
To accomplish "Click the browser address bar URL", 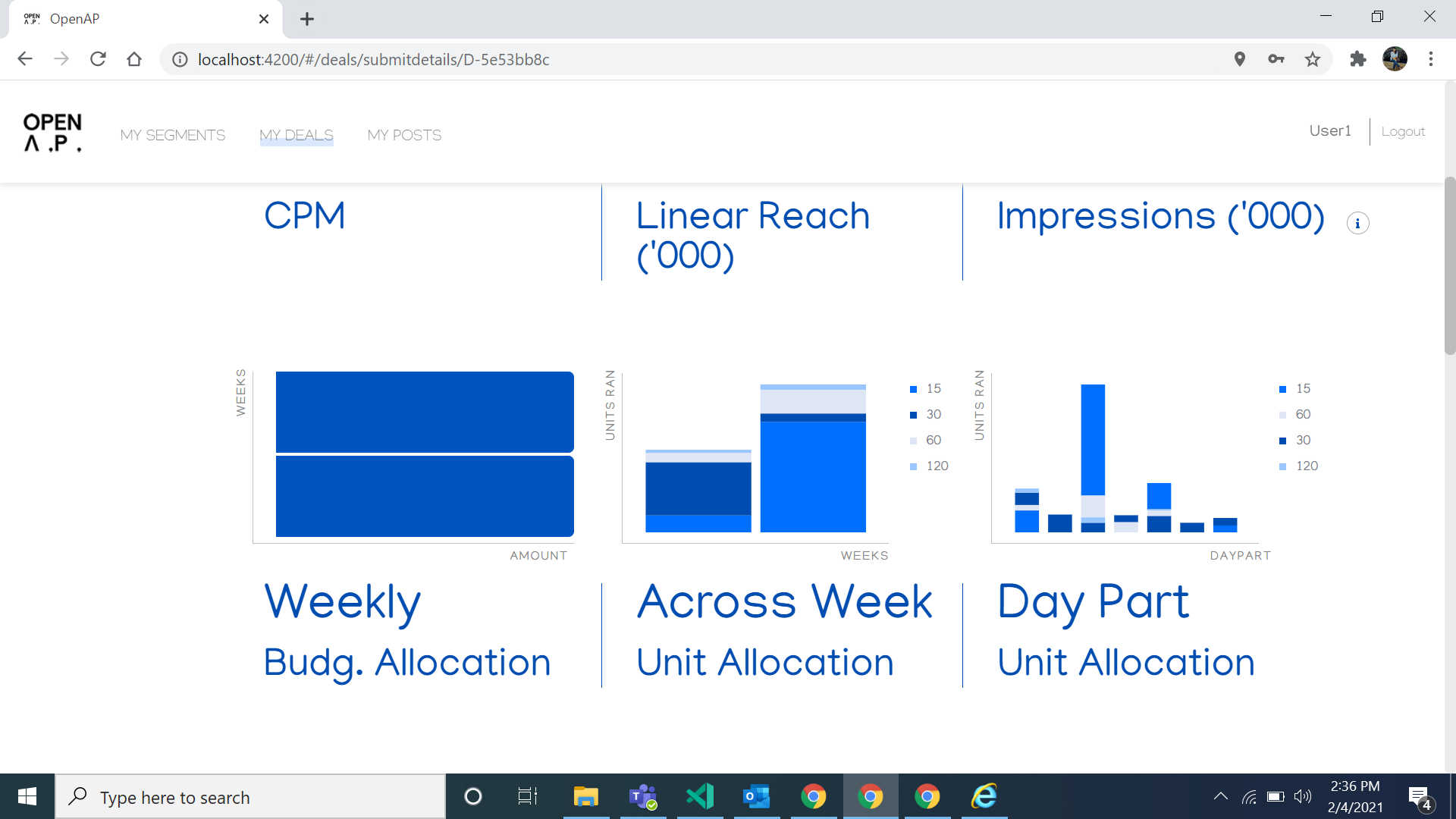I will pyautogui.click(x=373, y=59).
